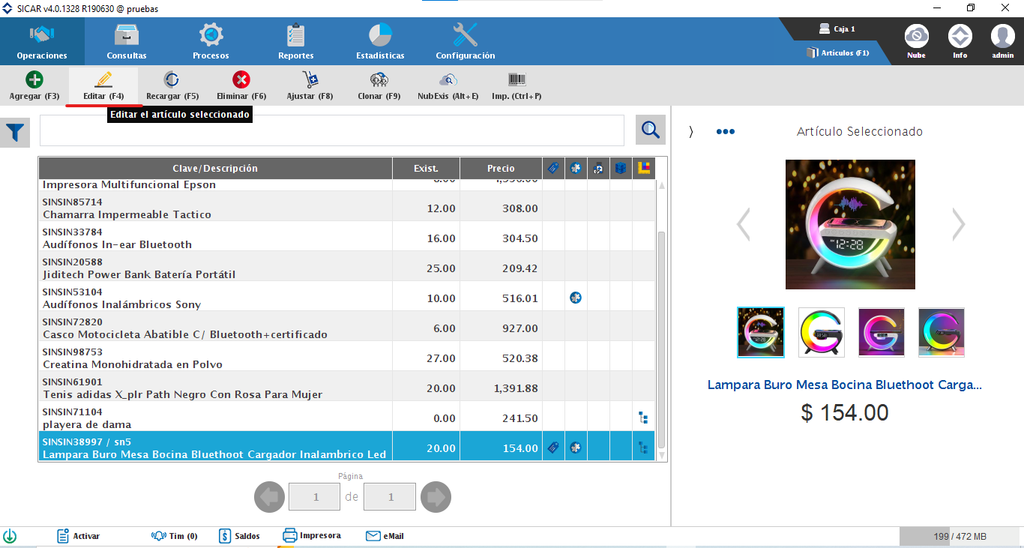This screenshot has height=548, width=1024.
Task: Clone article with Clonar (F9)
Action: 379,86
